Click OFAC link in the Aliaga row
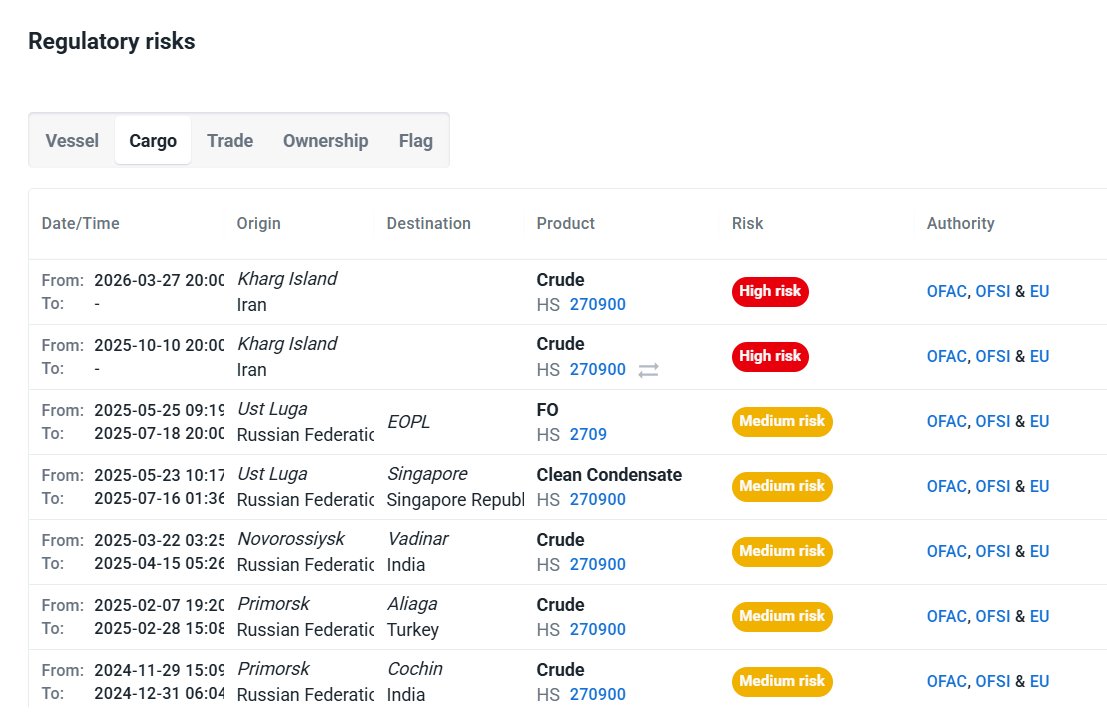Viewport: 1107px width, 727px height. tap(947, 615)
